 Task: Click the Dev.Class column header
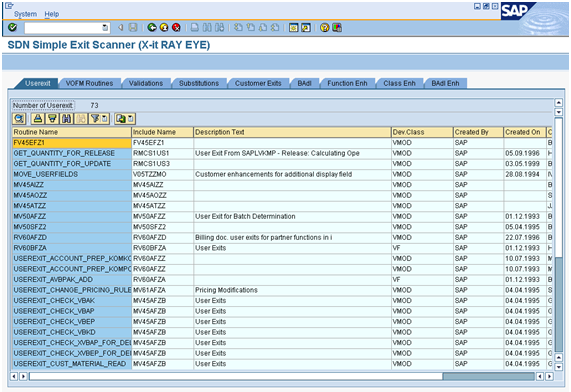click(x=422, y=132)
